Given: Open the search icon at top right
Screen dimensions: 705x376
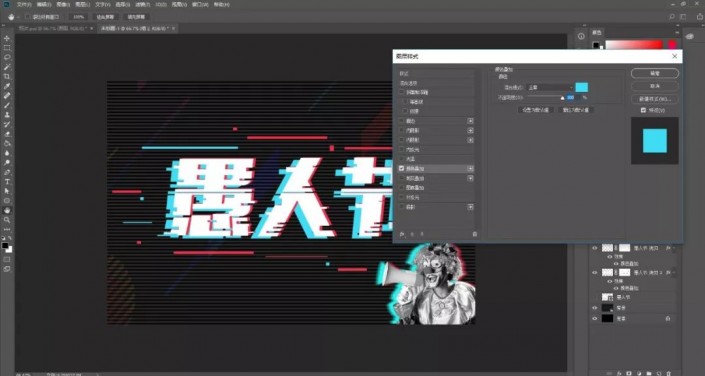Looking at the screenshot, I should pyautogui.click(x=672, y=17).
